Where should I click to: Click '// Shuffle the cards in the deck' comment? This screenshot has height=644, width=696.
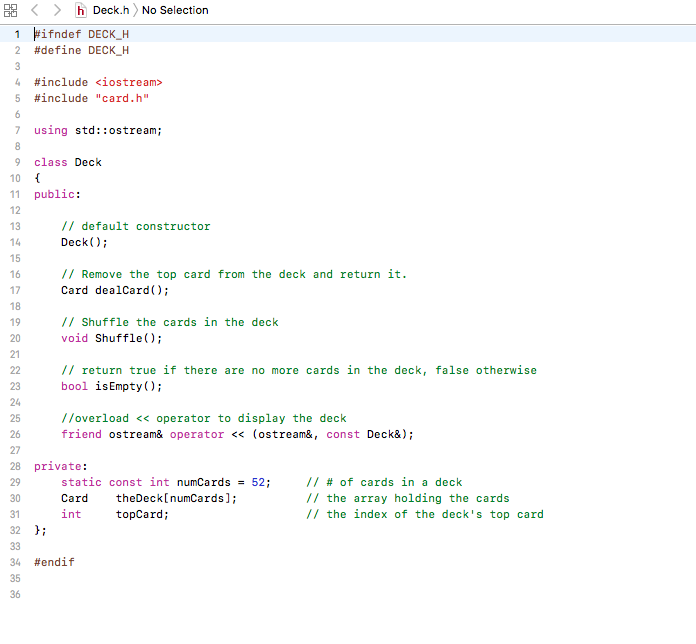(x=170, y=322)
